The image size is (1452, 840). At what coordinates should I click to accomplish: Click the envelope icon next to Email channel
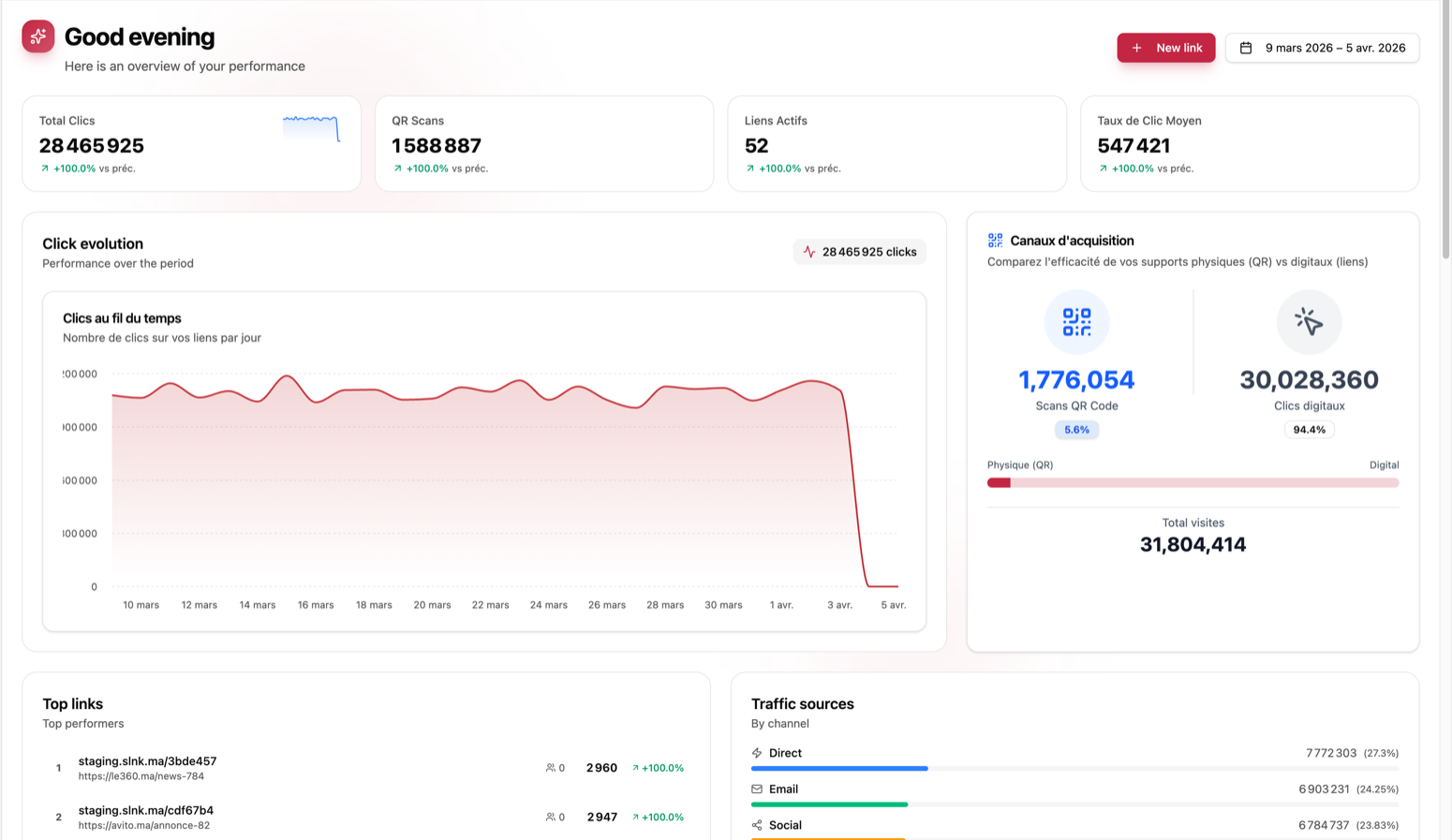coord(755,788)
